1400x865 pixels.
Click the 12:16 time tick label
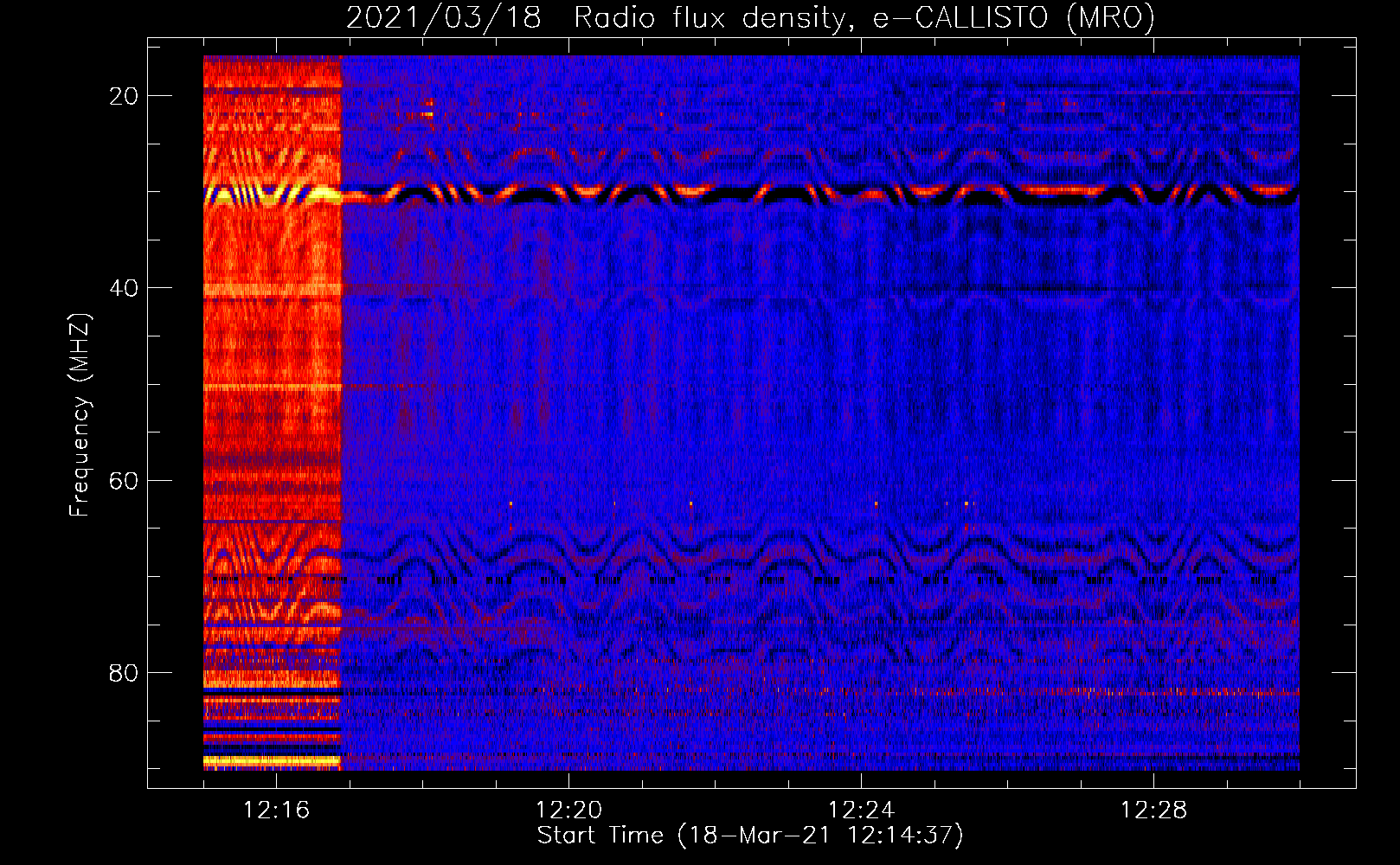(276, 811)
